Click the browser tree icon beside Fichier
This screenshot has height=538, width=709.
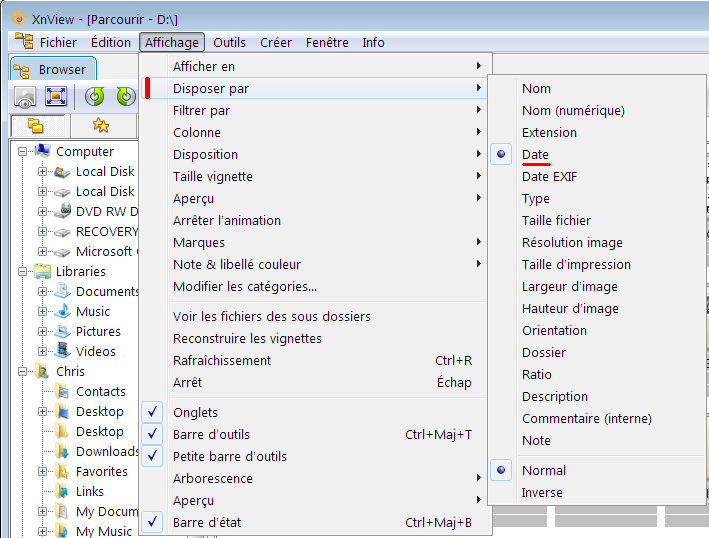pyautogui.click(x=24, y=41)
